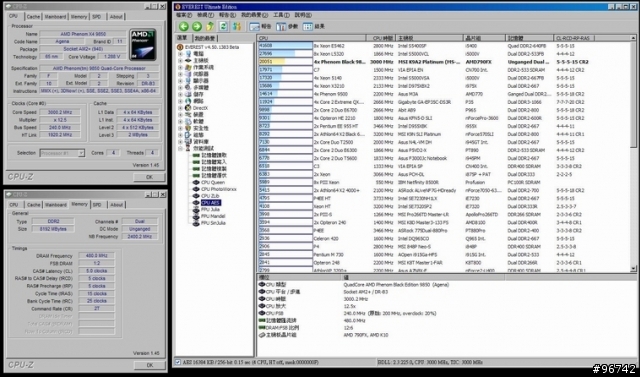Sort by the CPU 時脈 clock column header
This screenshot has height=377, width=640.
381,38
